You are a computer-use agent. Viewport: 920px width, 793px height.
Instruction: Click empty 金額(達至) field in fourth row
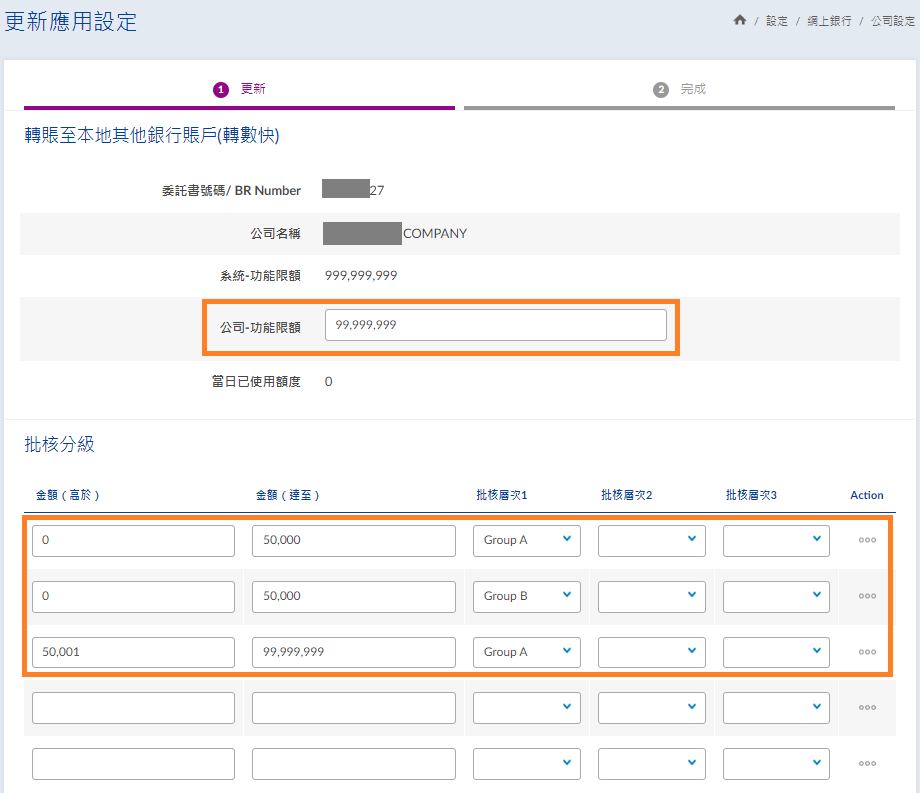(353, 708)
